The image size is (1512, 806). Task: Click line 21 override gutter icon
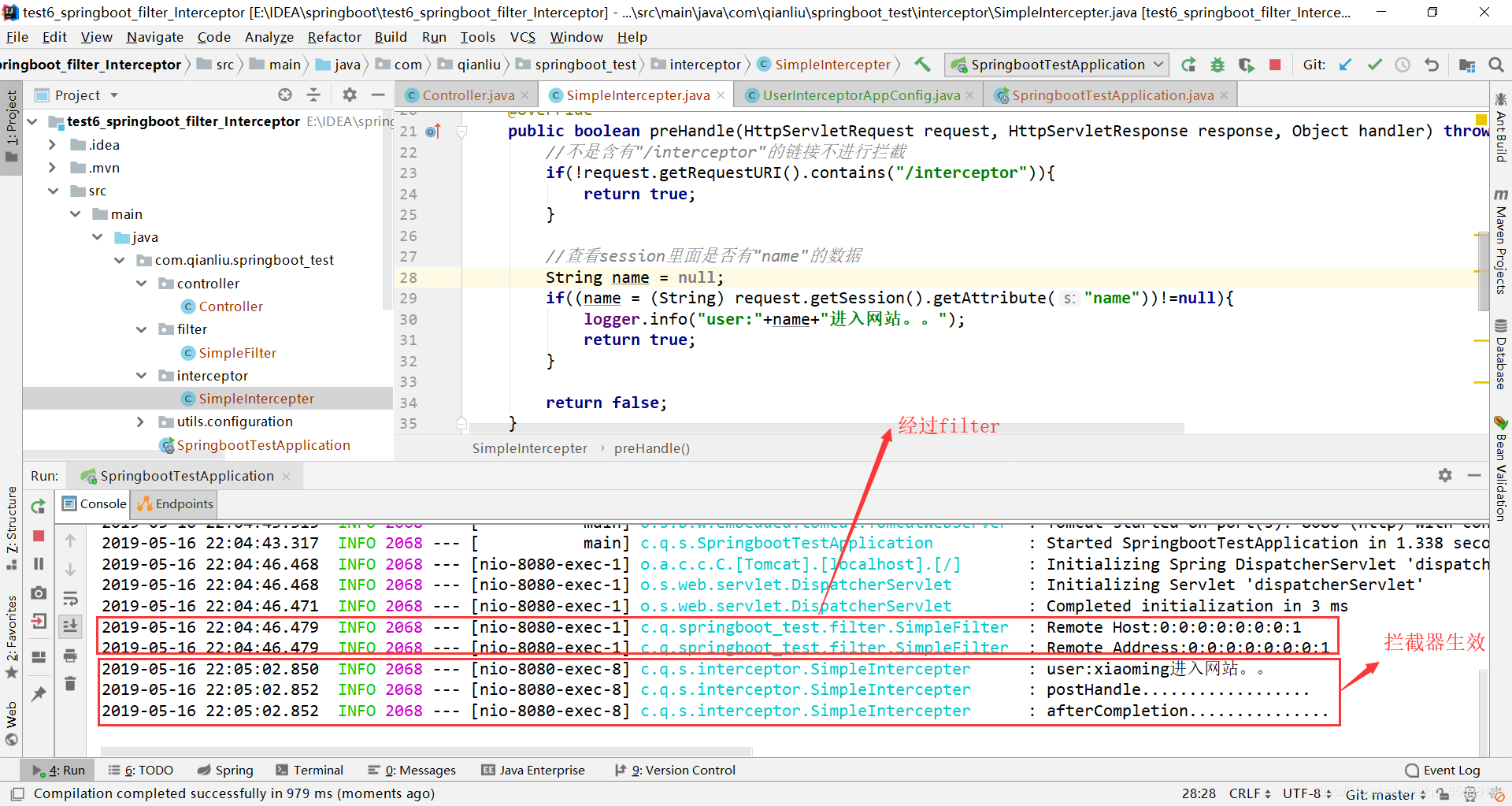tap(433, 131)
